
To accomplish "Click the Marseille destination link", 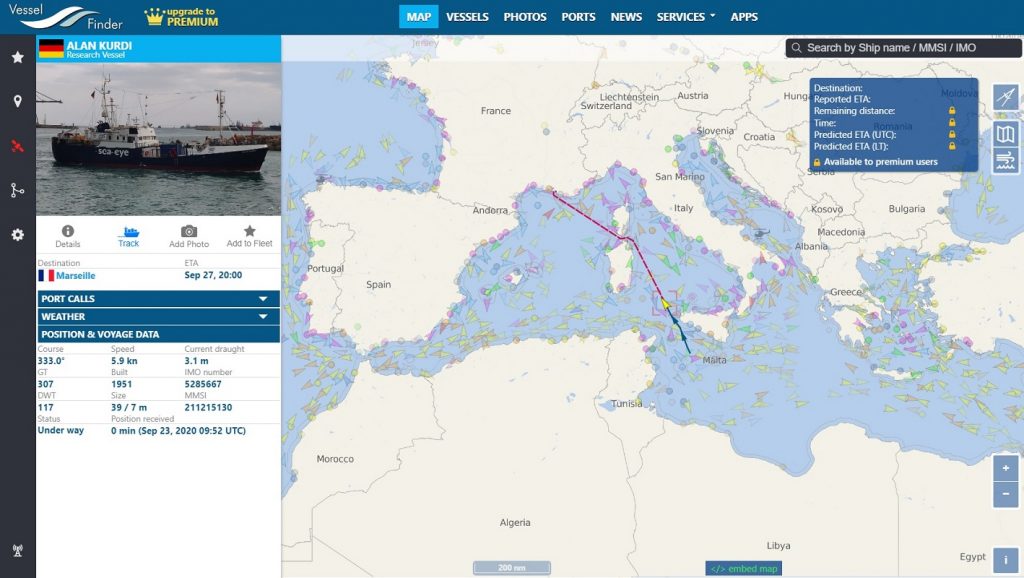I will 76,275.
